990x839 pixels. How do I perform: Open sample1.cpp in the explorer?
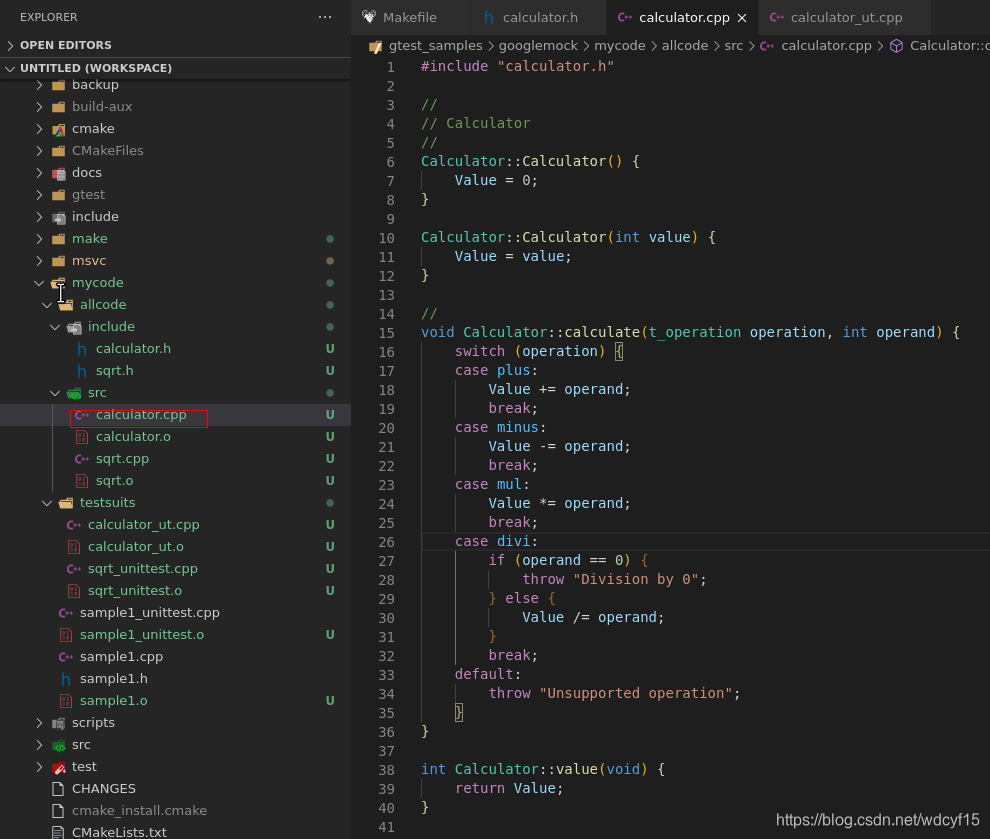(121, 657)
